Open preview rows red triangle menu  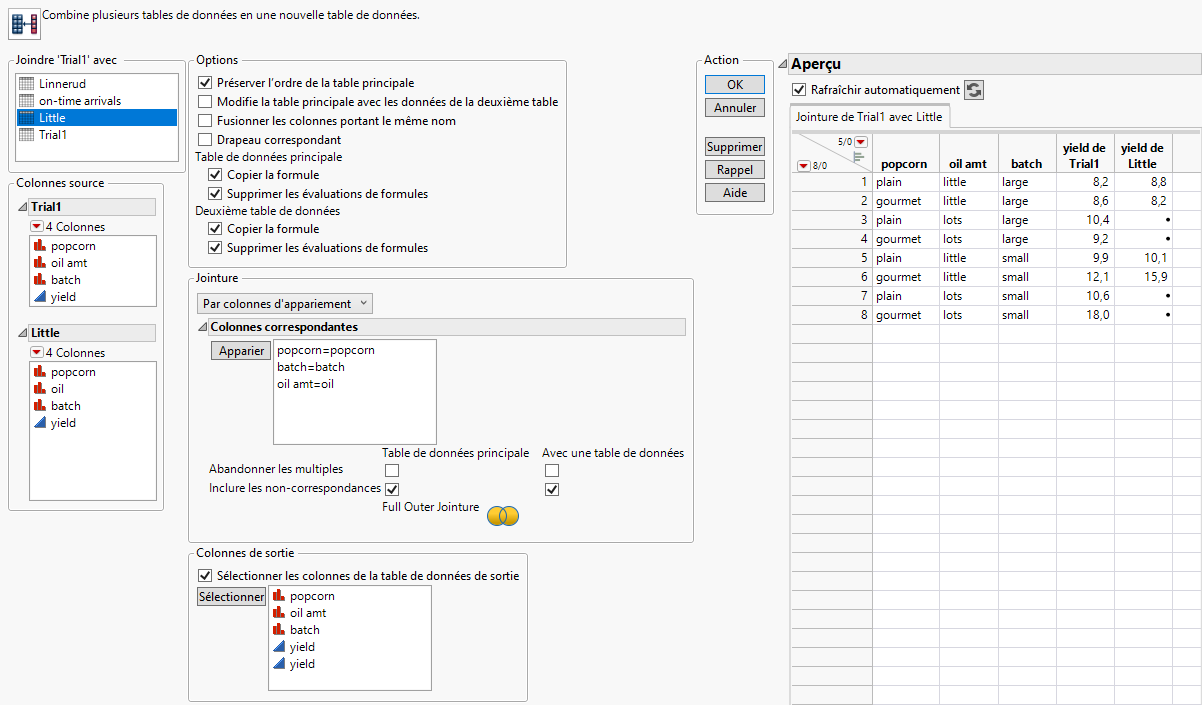click(x=803, y=166)
